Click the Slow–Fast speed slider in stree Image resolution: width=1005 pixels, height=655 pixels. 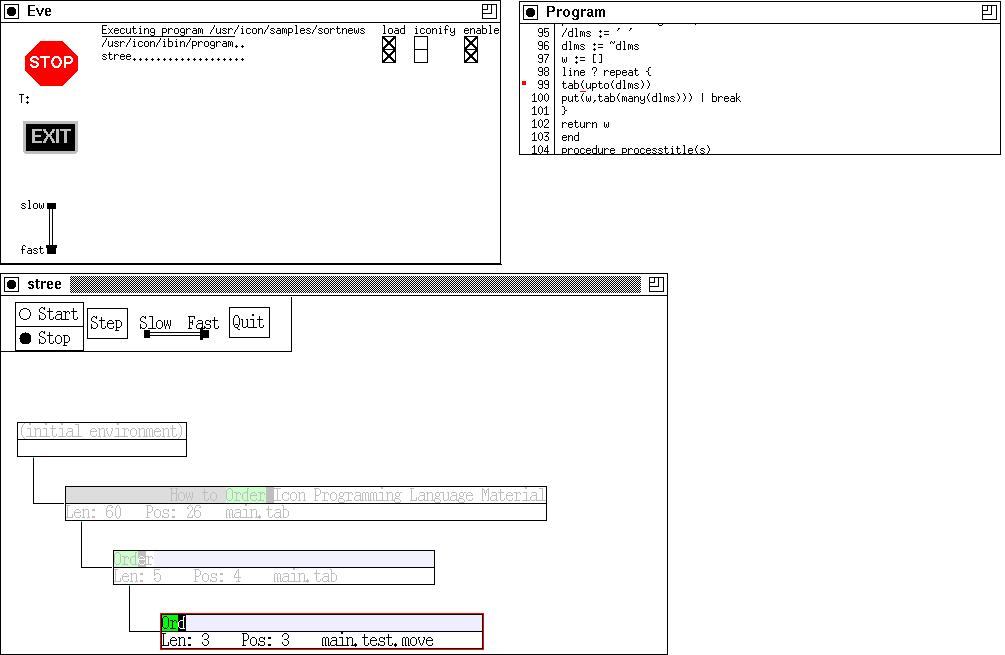click(x=176, y=334)
